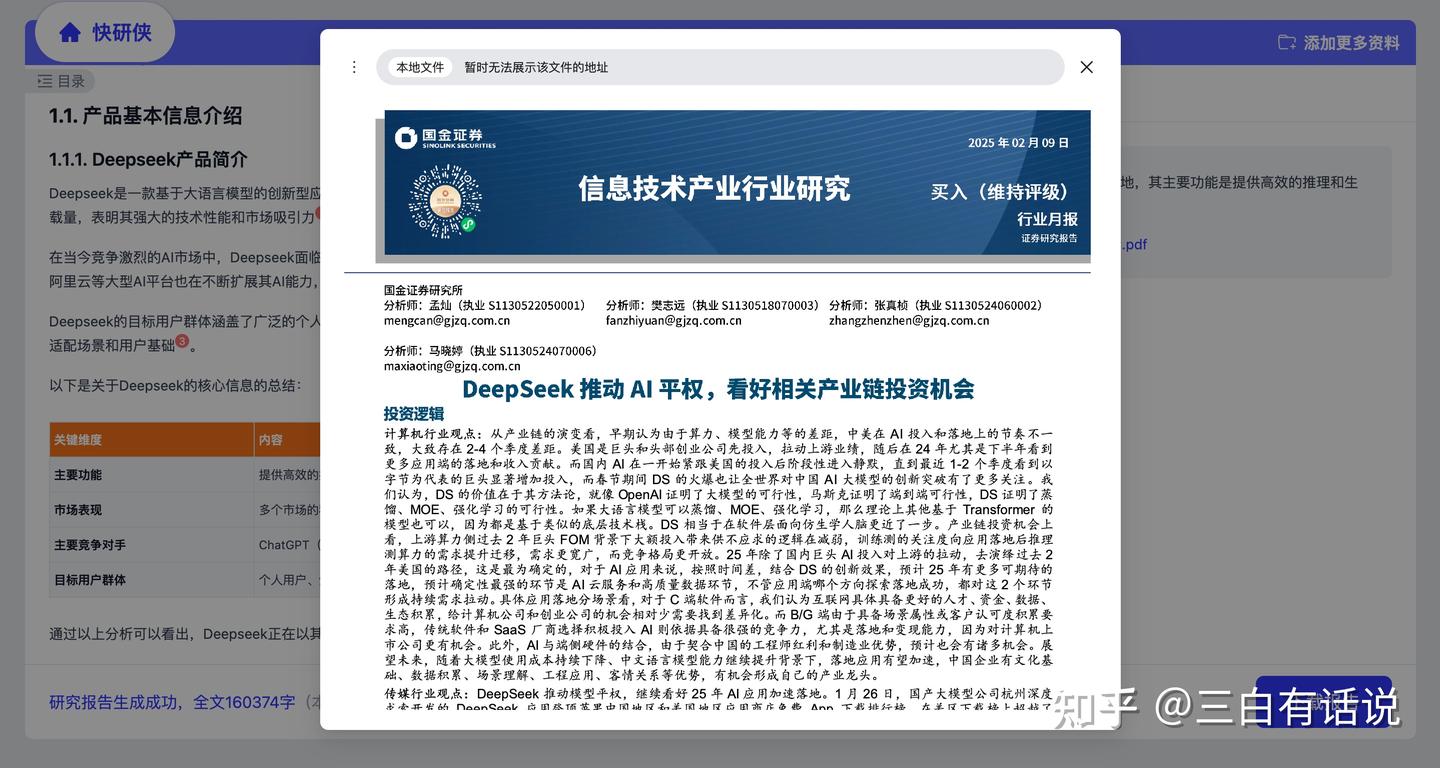Click analyst line 孟灿 S1130522050001

485,305
